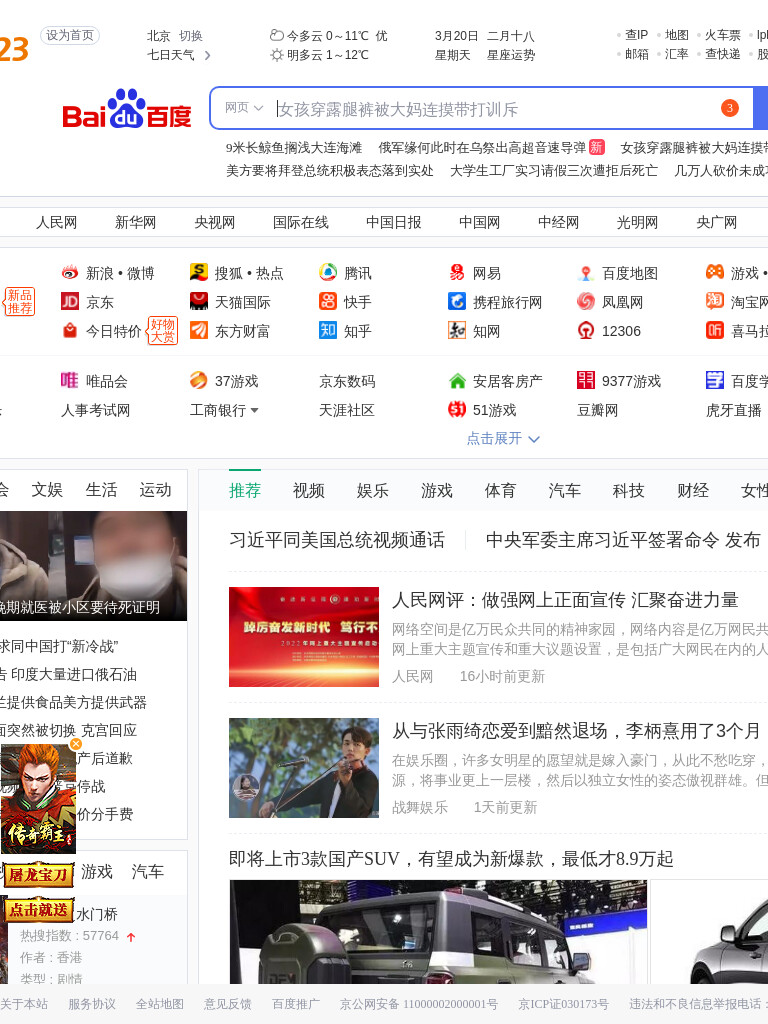The height and width of the screenshot is (1024, 768).
Task: Click the JD 京东 icon
Action: pyautogui.click(x=70, y=301)
